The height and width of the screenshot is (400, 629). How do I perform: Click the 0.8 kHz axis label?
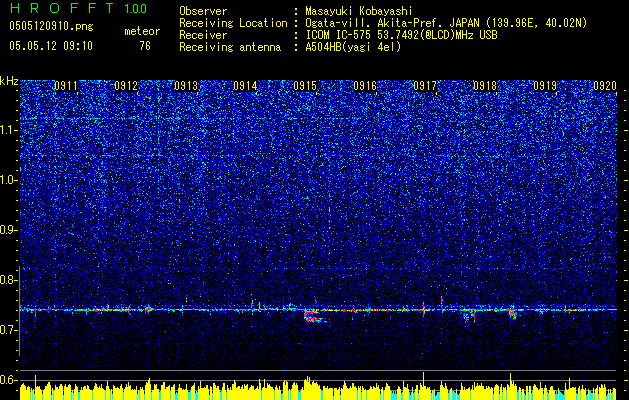[x=9, y=280]
